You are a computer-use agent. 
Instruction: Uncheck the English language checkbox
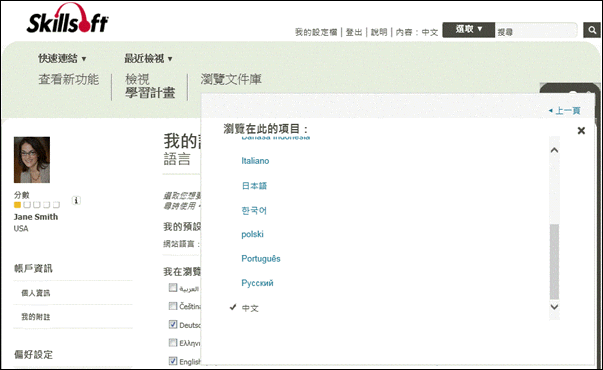point(173,361)
